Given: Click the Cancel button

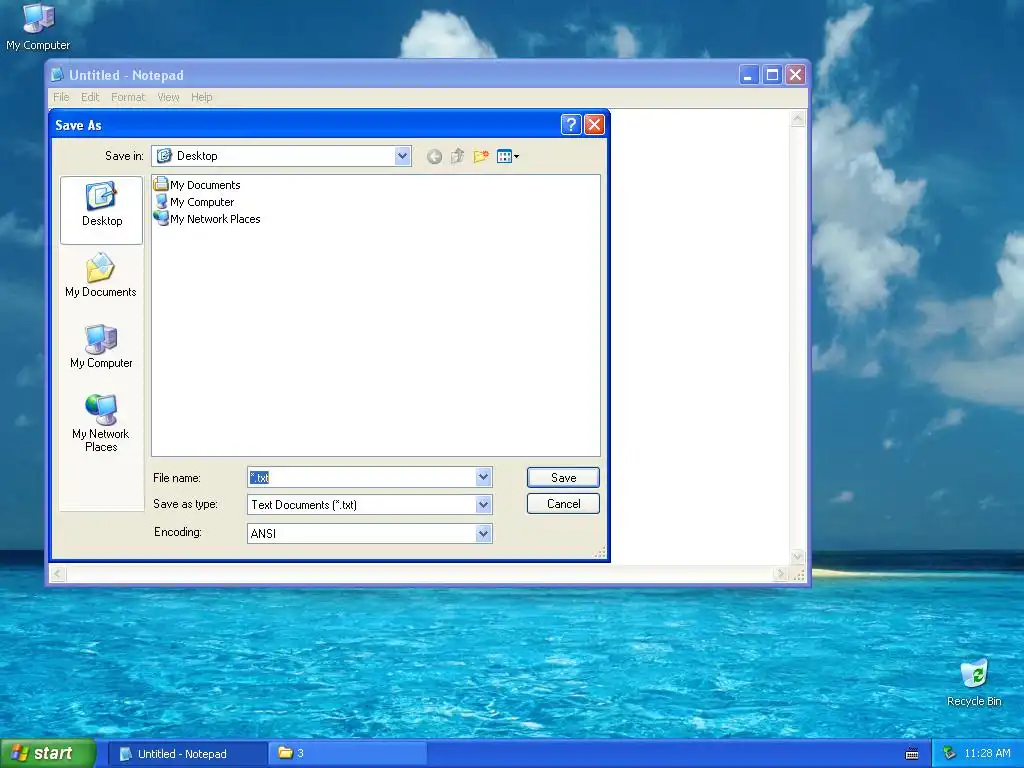Looking at the screenshot, I should 563,504.
